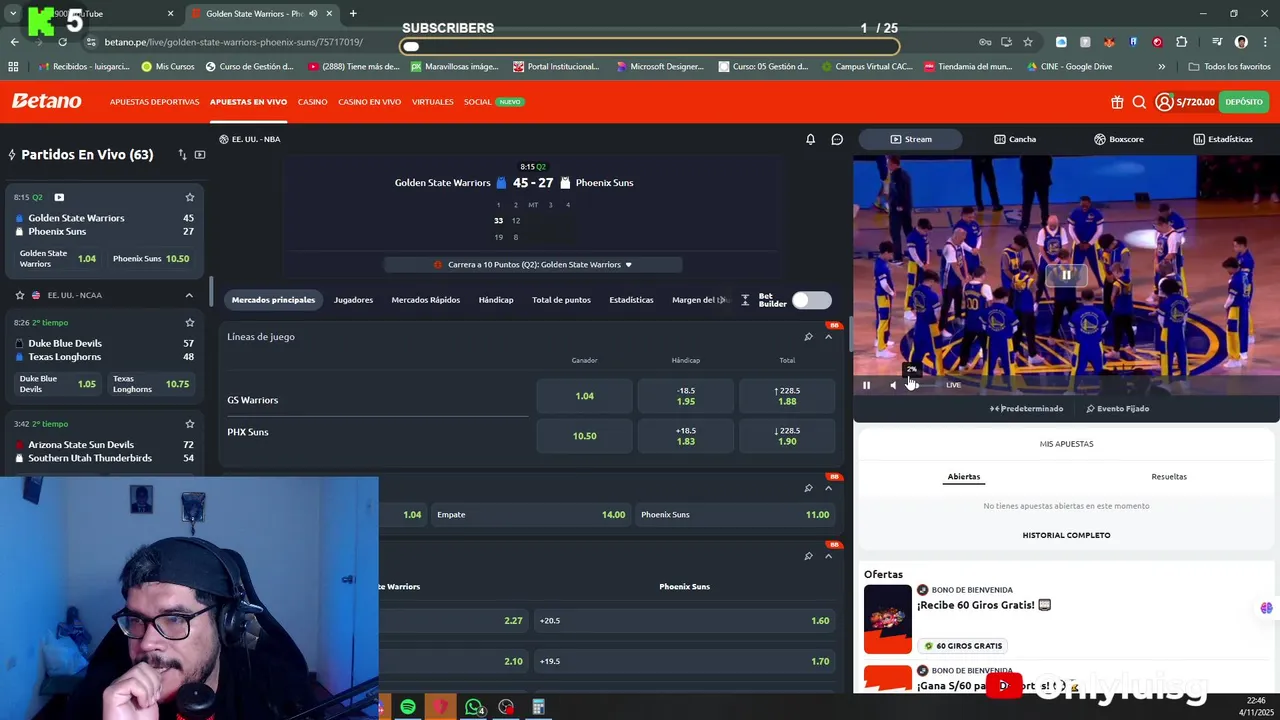Open HISTORIAL COMPLETO link
1280x720 pixels.
tap(1066, 535)
